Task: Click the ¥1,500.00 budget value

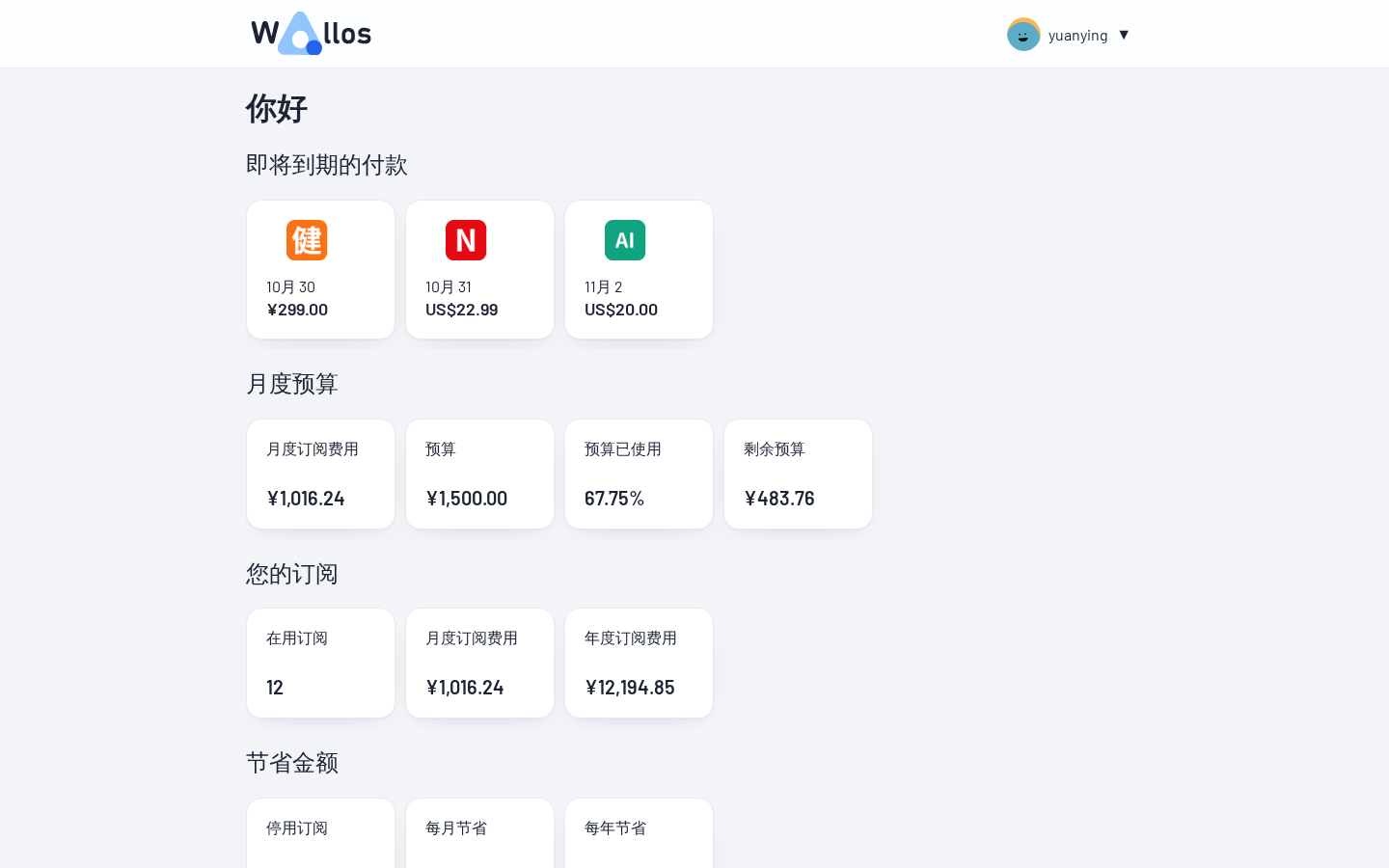Action: pyautogui.click(x=467, y=499)
